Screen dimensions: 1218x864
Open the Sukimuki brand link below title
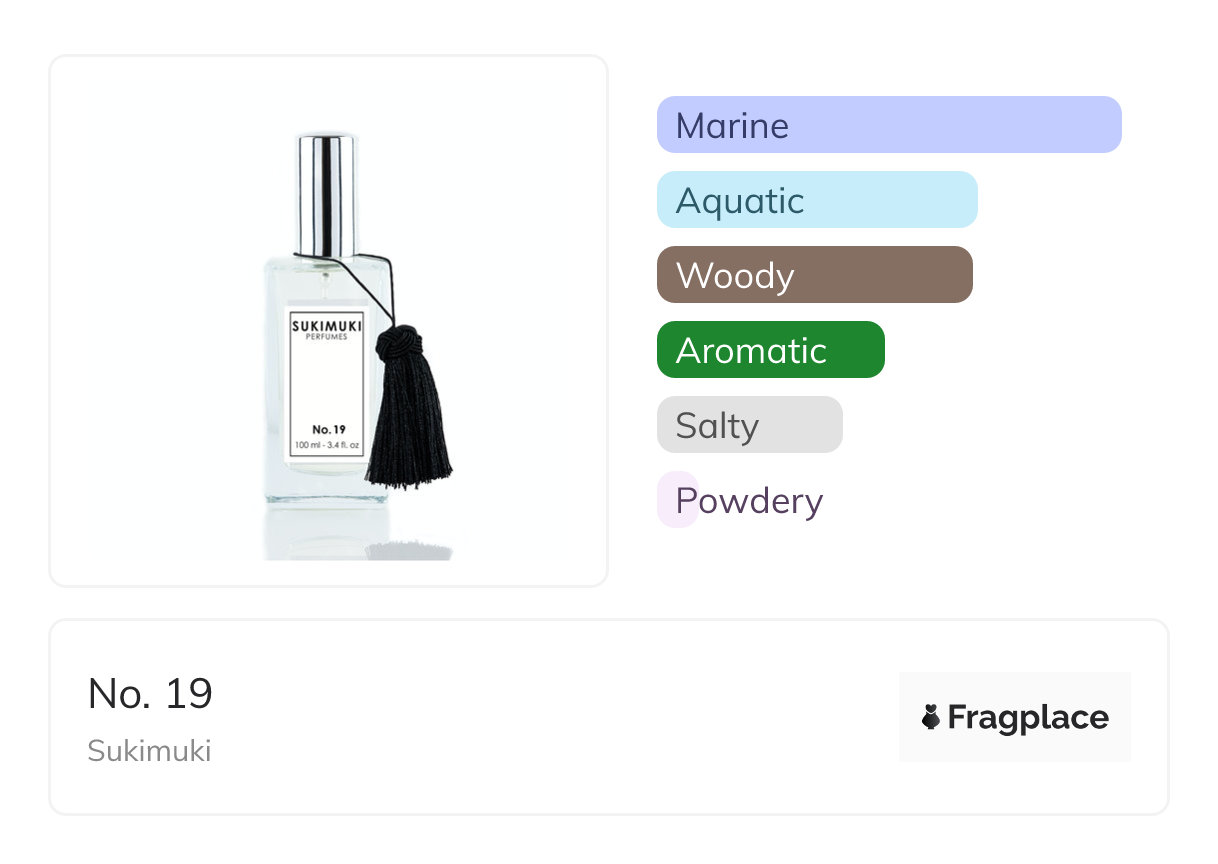point(149,751)
